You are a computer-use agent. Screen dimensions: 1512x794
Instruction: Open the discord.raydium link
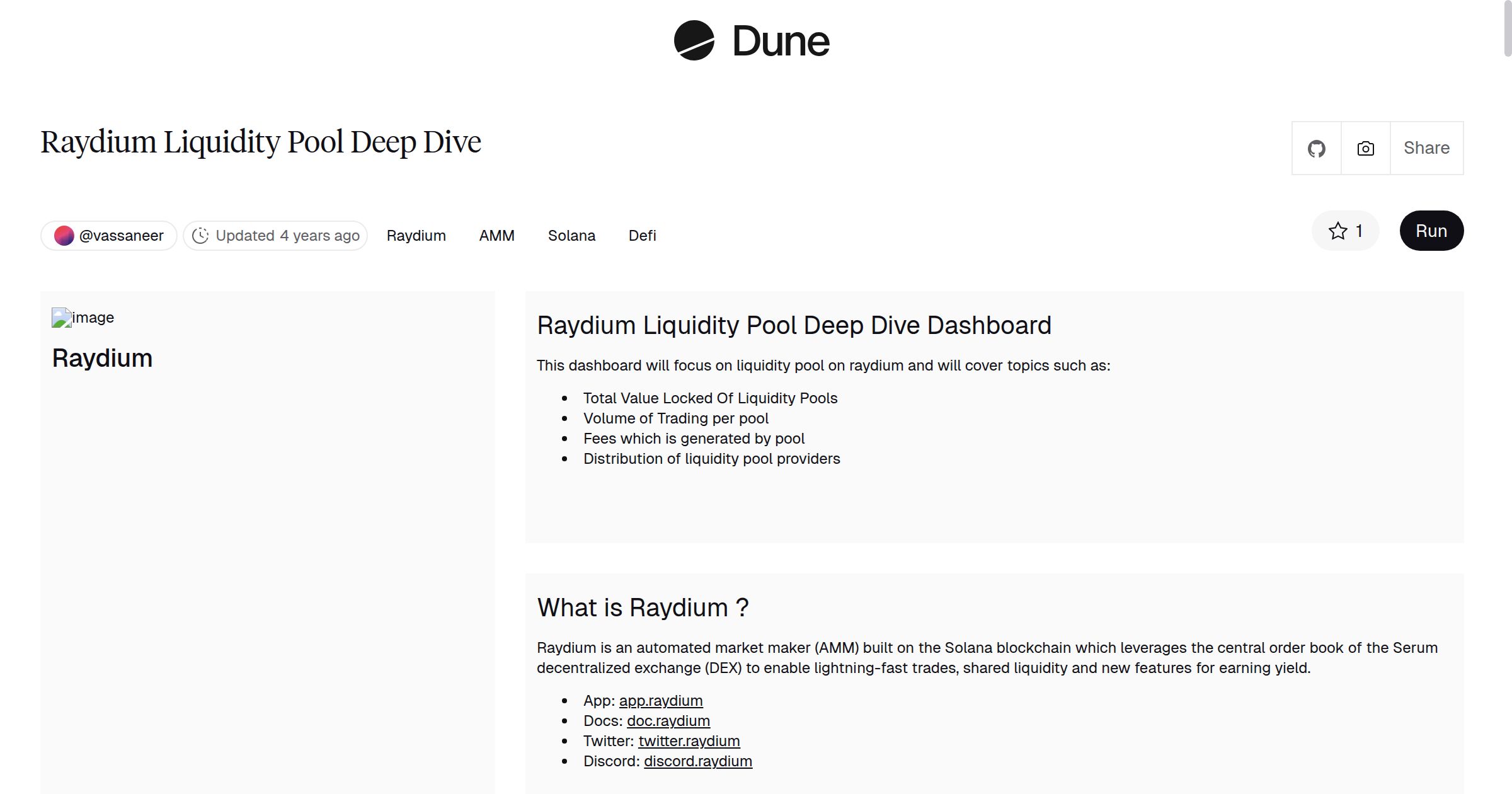(x=697, y=761)
